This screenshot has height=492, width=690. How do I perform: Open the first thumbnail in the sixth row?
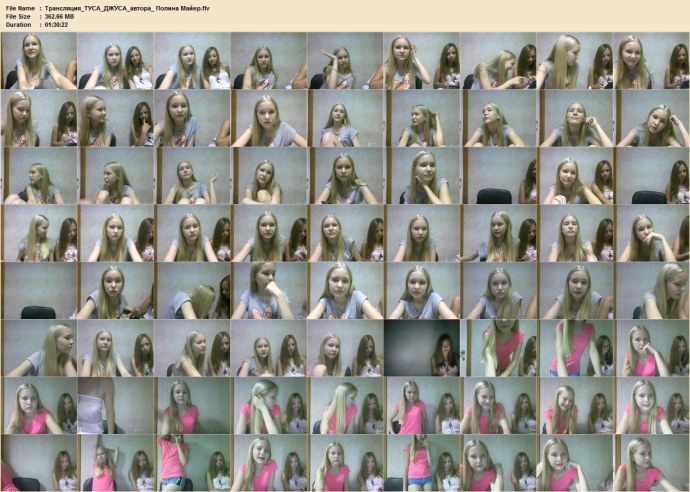pos(39,348)
